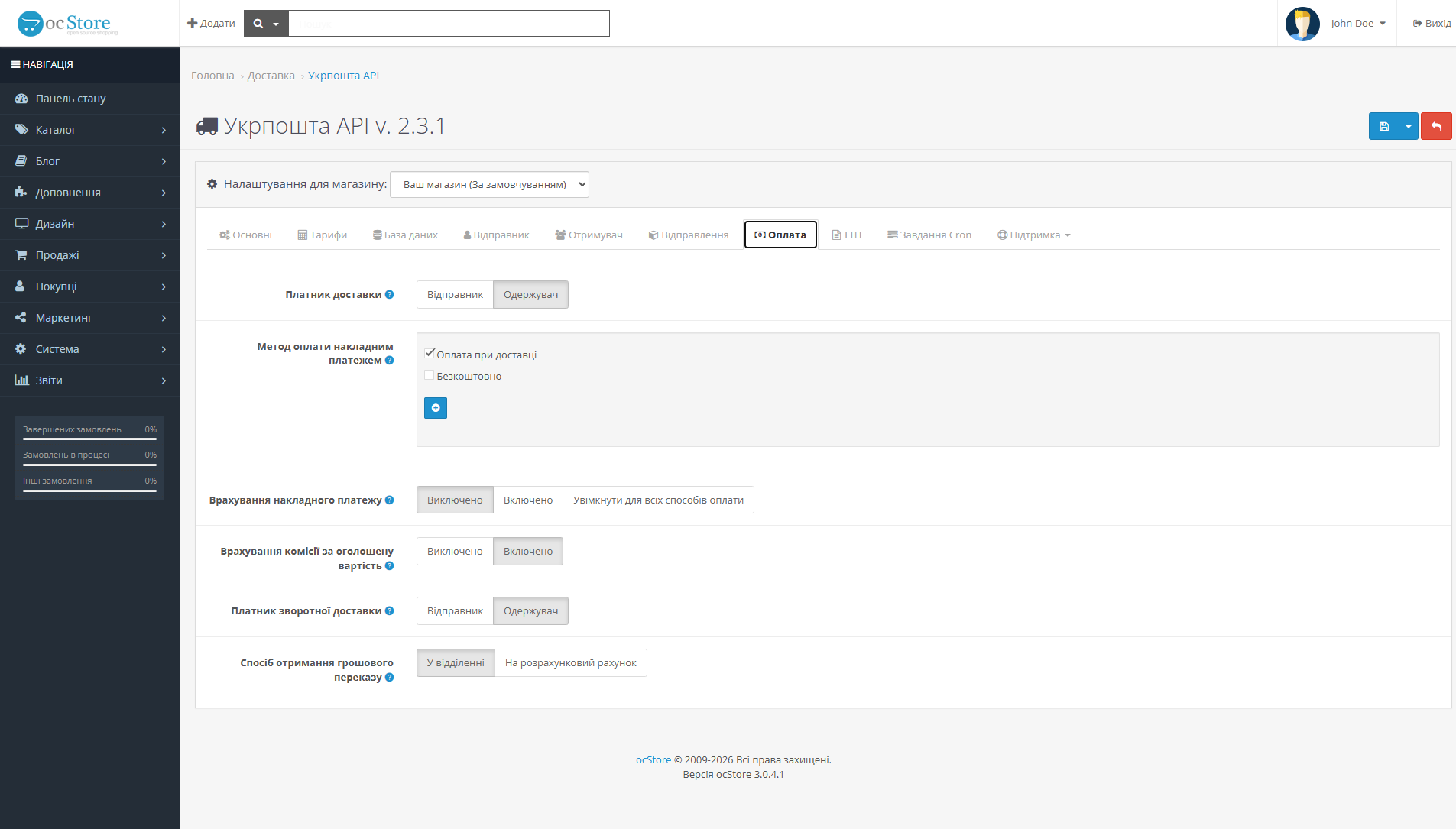Click the Доповнення puzzle icon
This screenshot has height=829, width=1456.
click(x=21, y=193)
